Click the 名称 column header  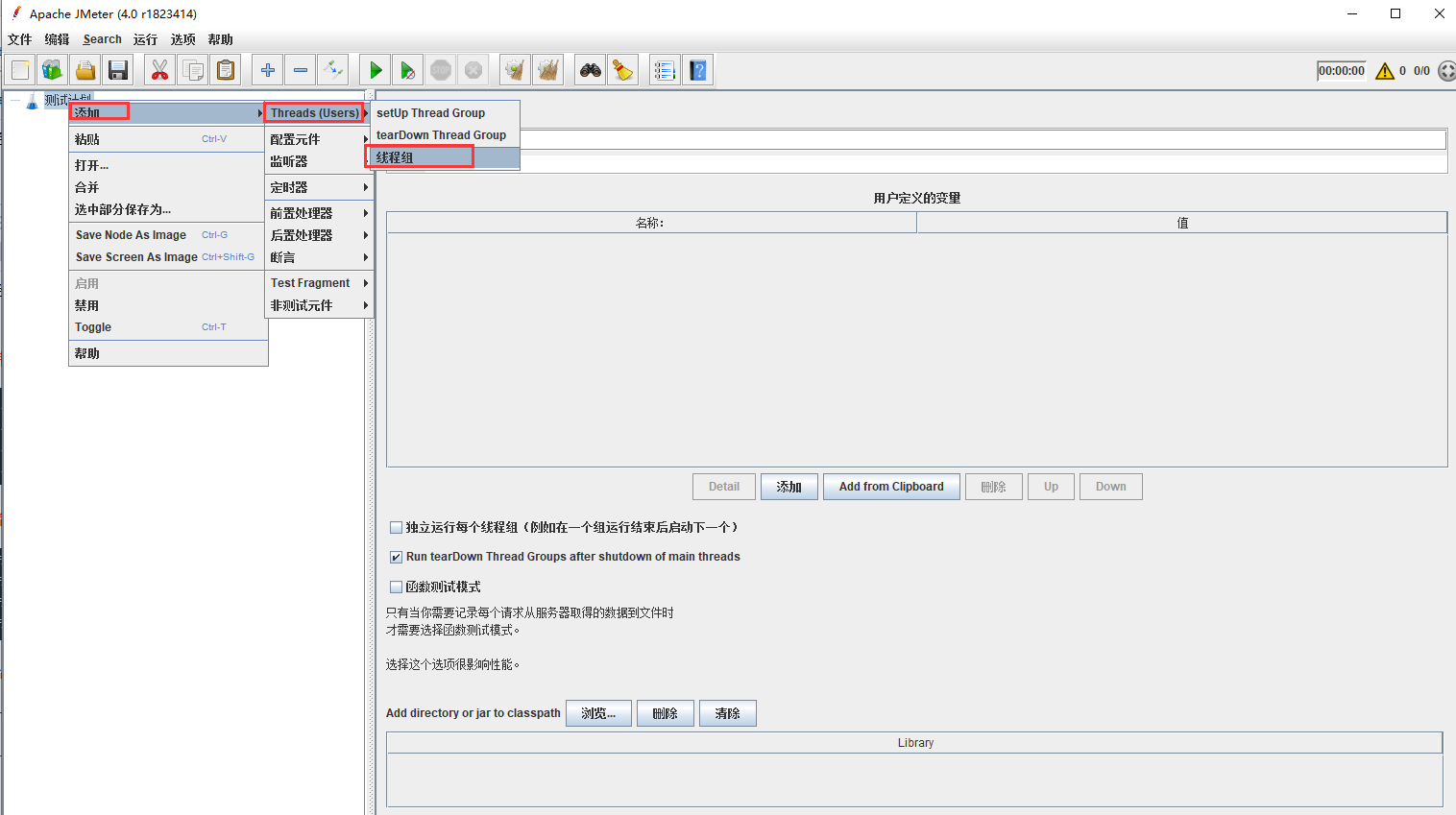(x=651, y=223)
